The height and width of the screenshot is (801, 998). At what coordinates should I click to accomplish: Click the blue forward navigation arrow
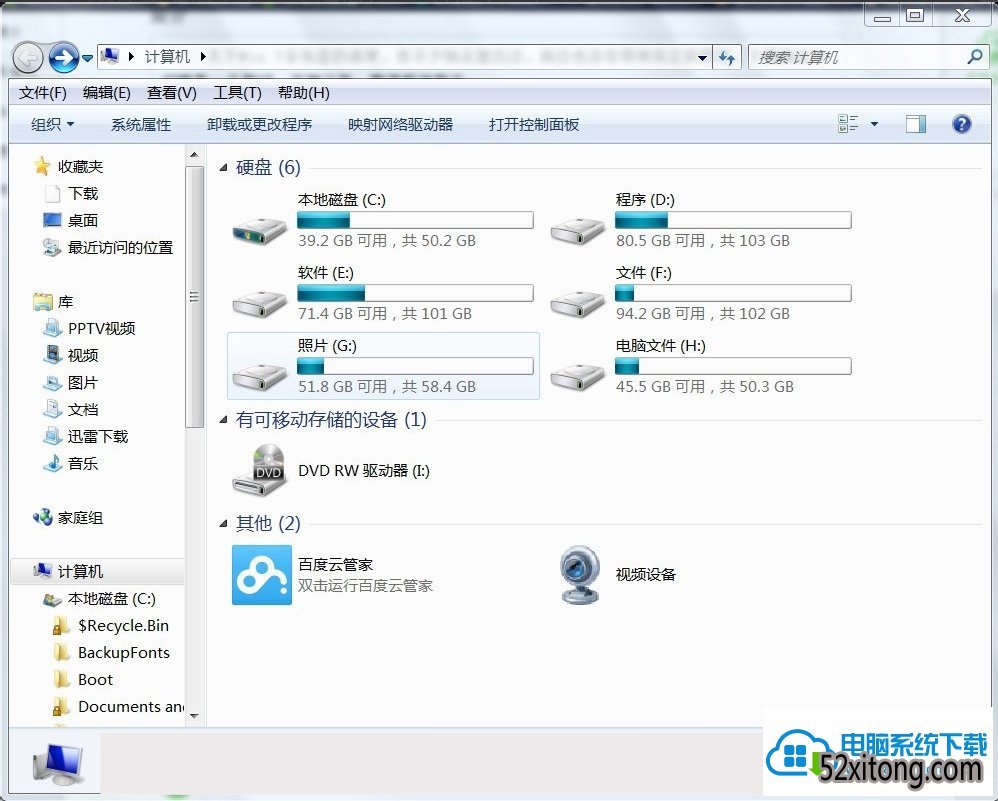(62, 58)
